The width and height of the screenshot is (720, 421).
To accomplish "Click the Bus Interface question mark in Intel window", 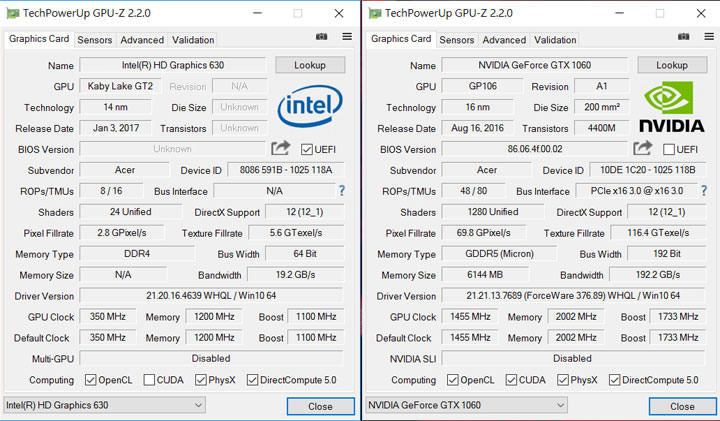I will (341, 191).
